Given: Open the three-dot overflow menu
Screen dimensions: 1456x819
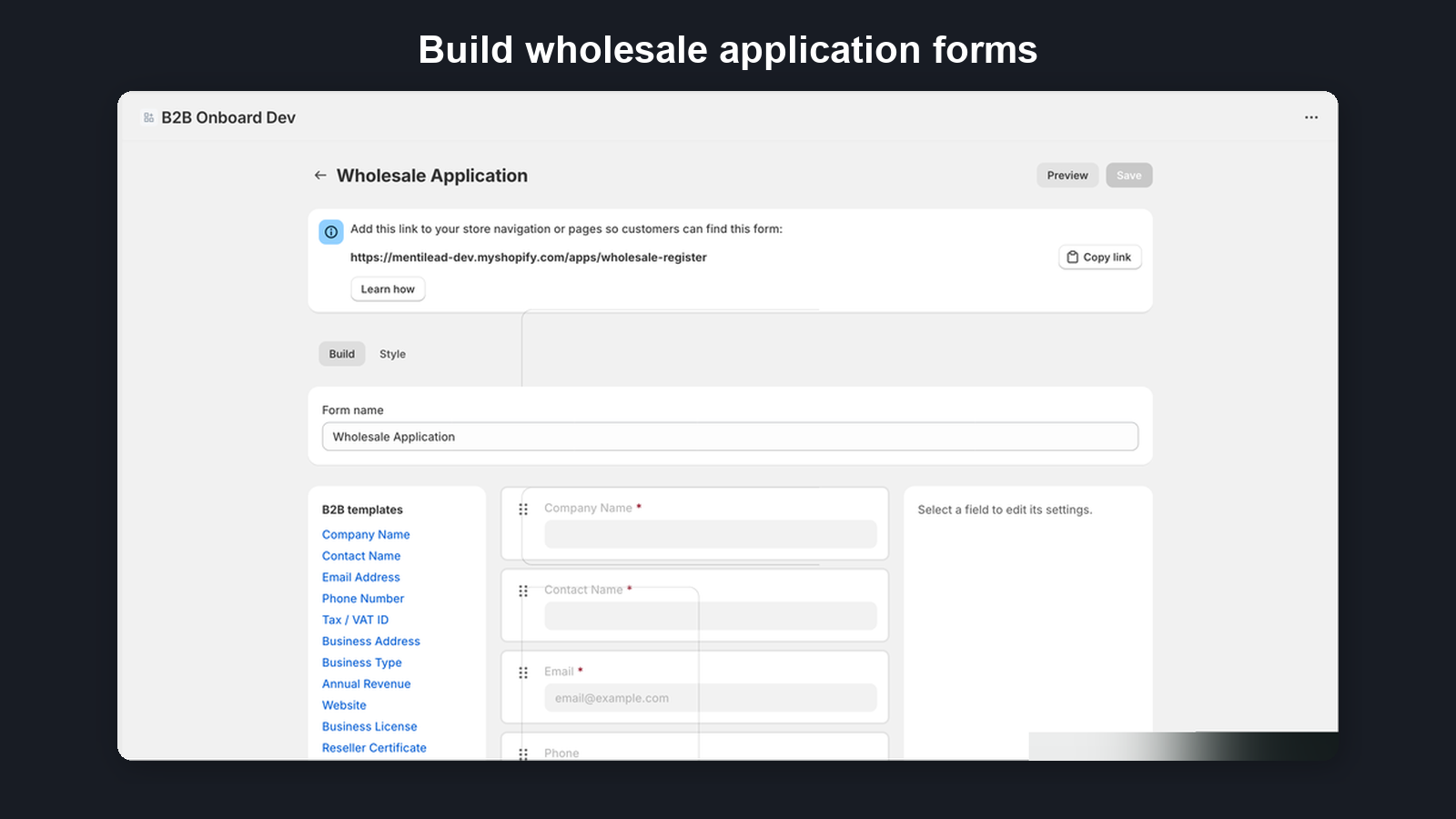Looking at the screenshot, I should 1311,116.
